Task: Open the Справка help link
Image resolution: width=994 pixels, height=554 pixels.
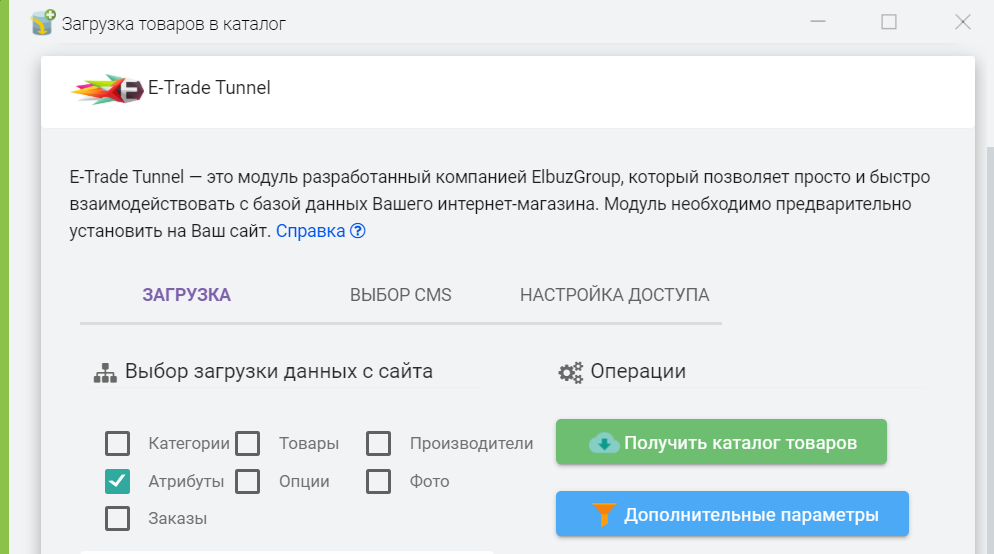Action: 310,231
